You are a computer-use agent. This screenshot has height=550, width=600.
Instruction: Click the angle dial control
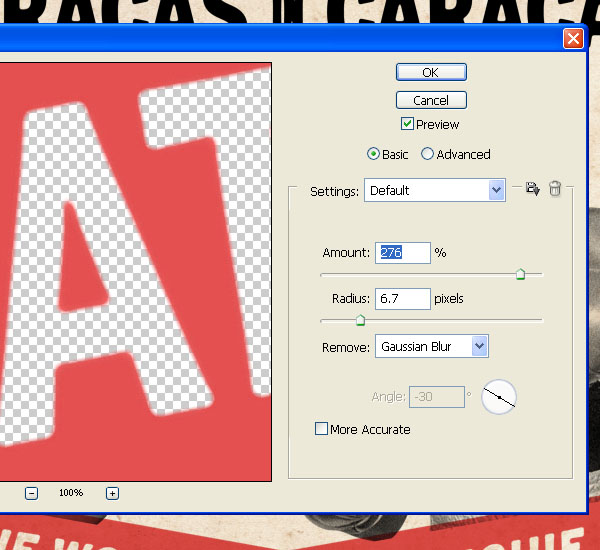(x=499, y=397)
